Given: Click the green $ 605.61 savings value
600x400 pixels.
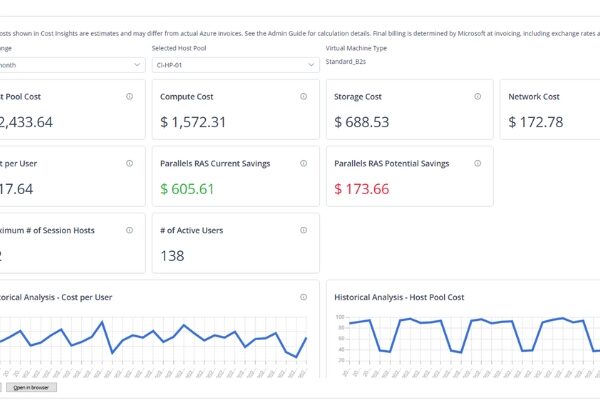Looking at the screenshot, I should click(187, 189).
